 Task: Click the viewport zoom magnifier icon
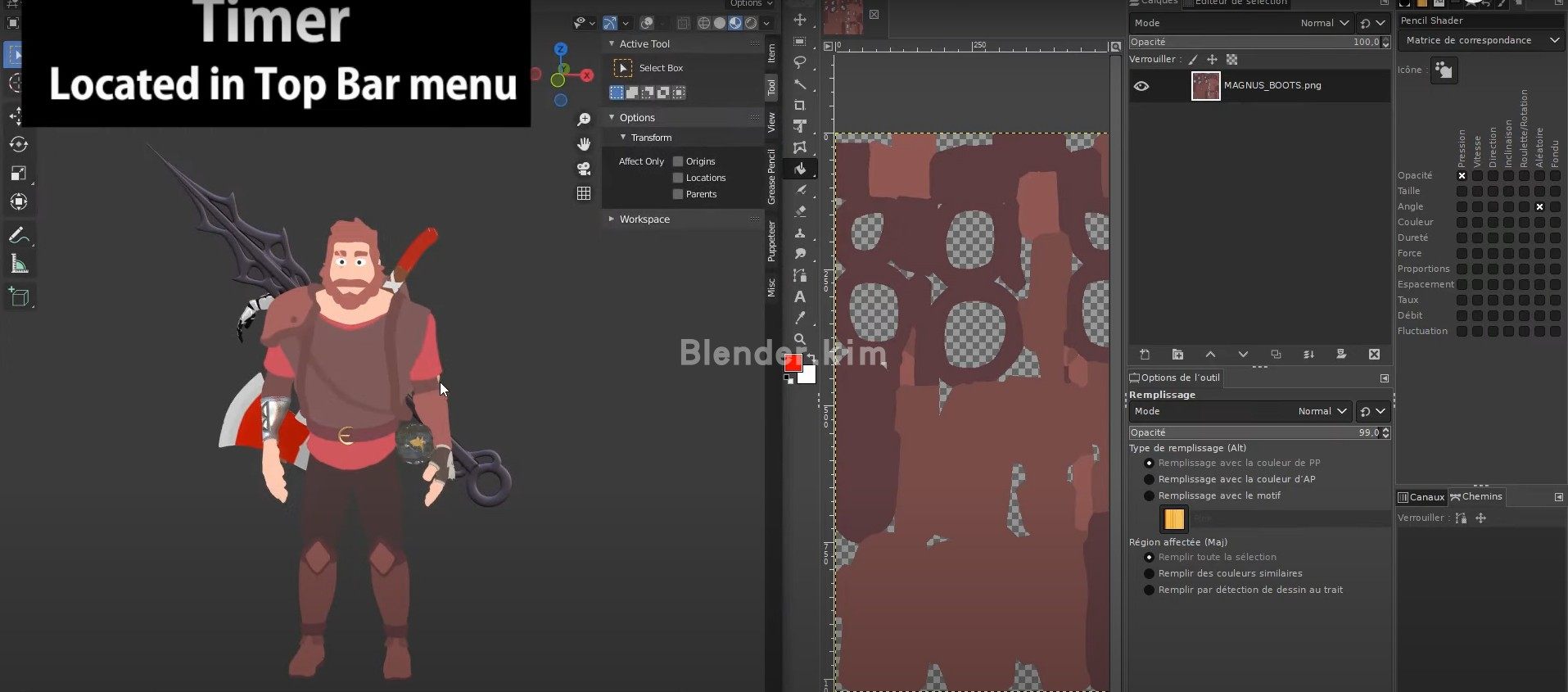(x=584, y=120)
